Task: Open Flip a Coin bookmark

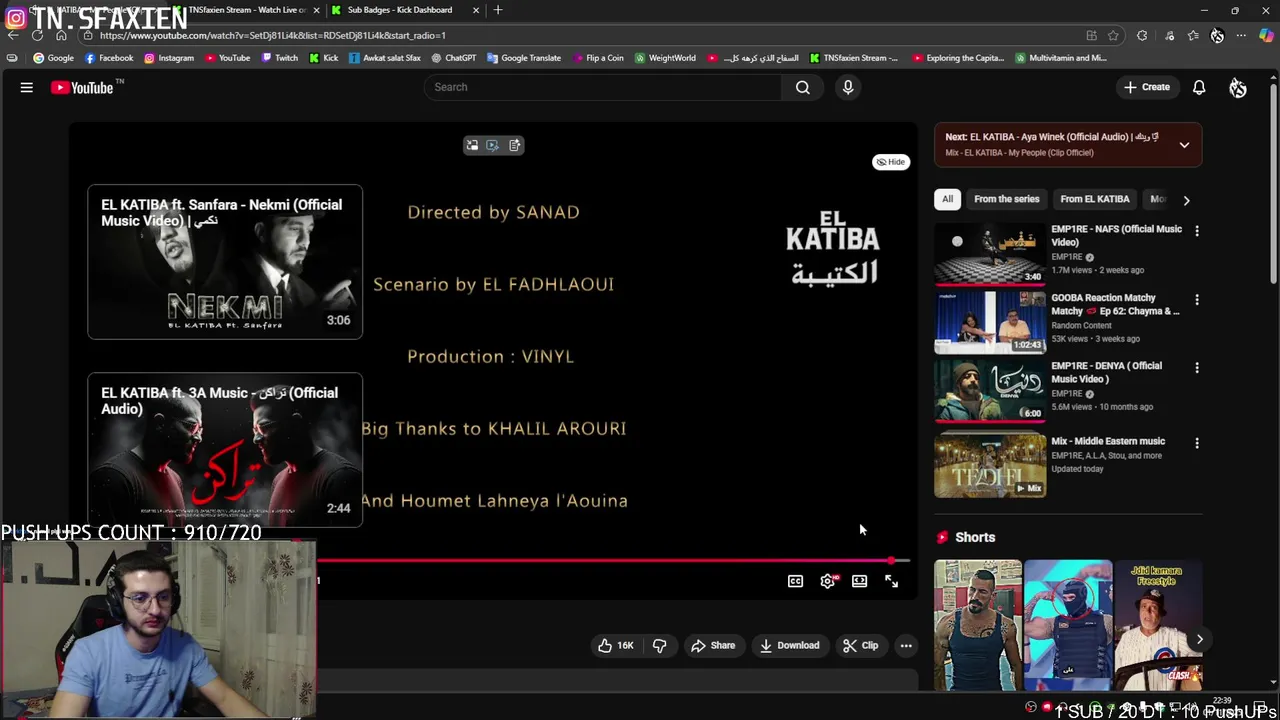Action: coord(597,58)
